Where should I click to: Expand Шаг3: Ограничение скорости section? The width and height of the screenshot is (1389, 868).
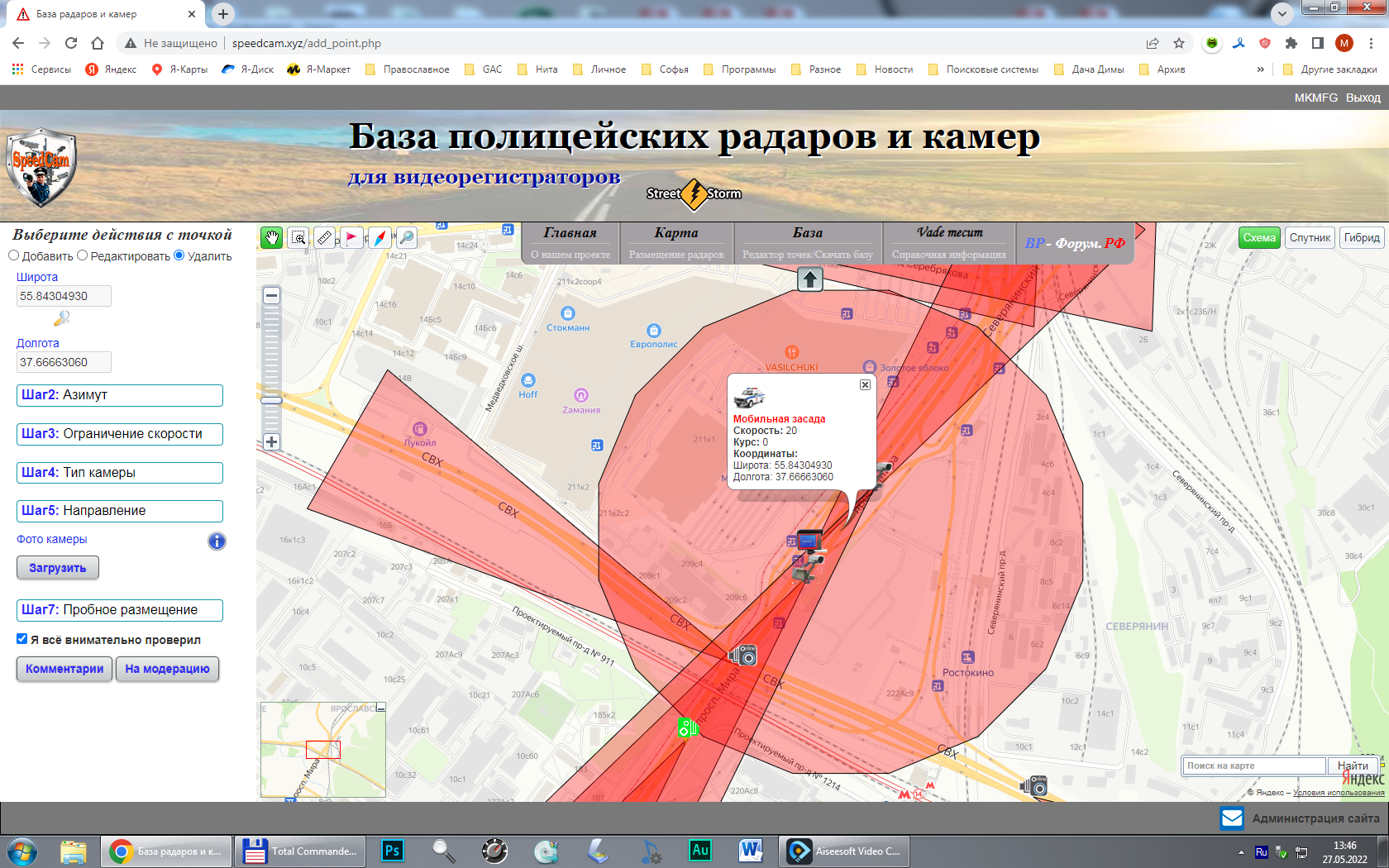pos(120,434)
